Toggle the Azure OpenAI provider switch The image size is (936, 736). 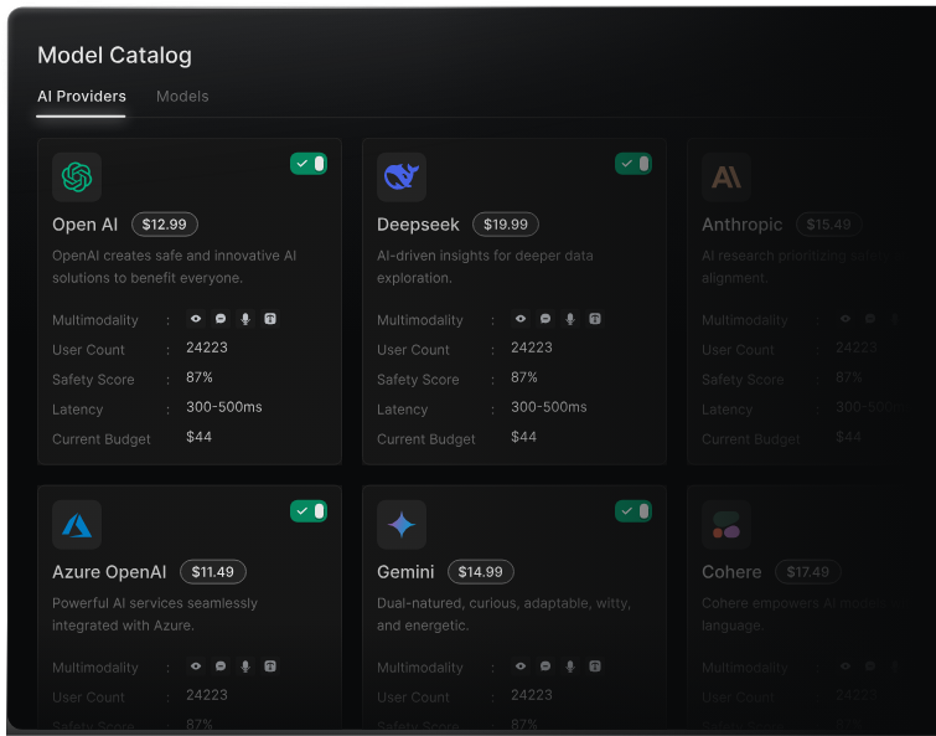pyautogui.click(x=309, y=511)
